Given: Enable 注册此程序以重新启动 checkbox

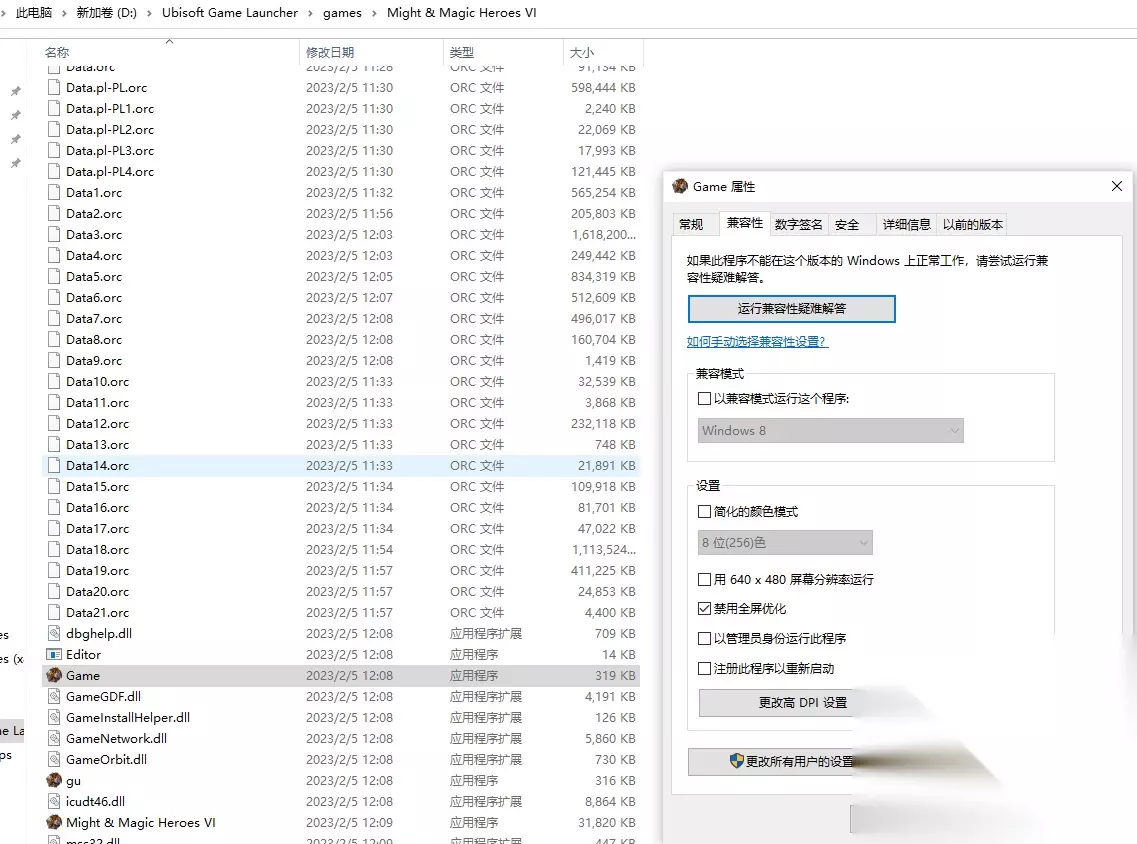Looking at the screenshot, I should [x=704, y=669].
